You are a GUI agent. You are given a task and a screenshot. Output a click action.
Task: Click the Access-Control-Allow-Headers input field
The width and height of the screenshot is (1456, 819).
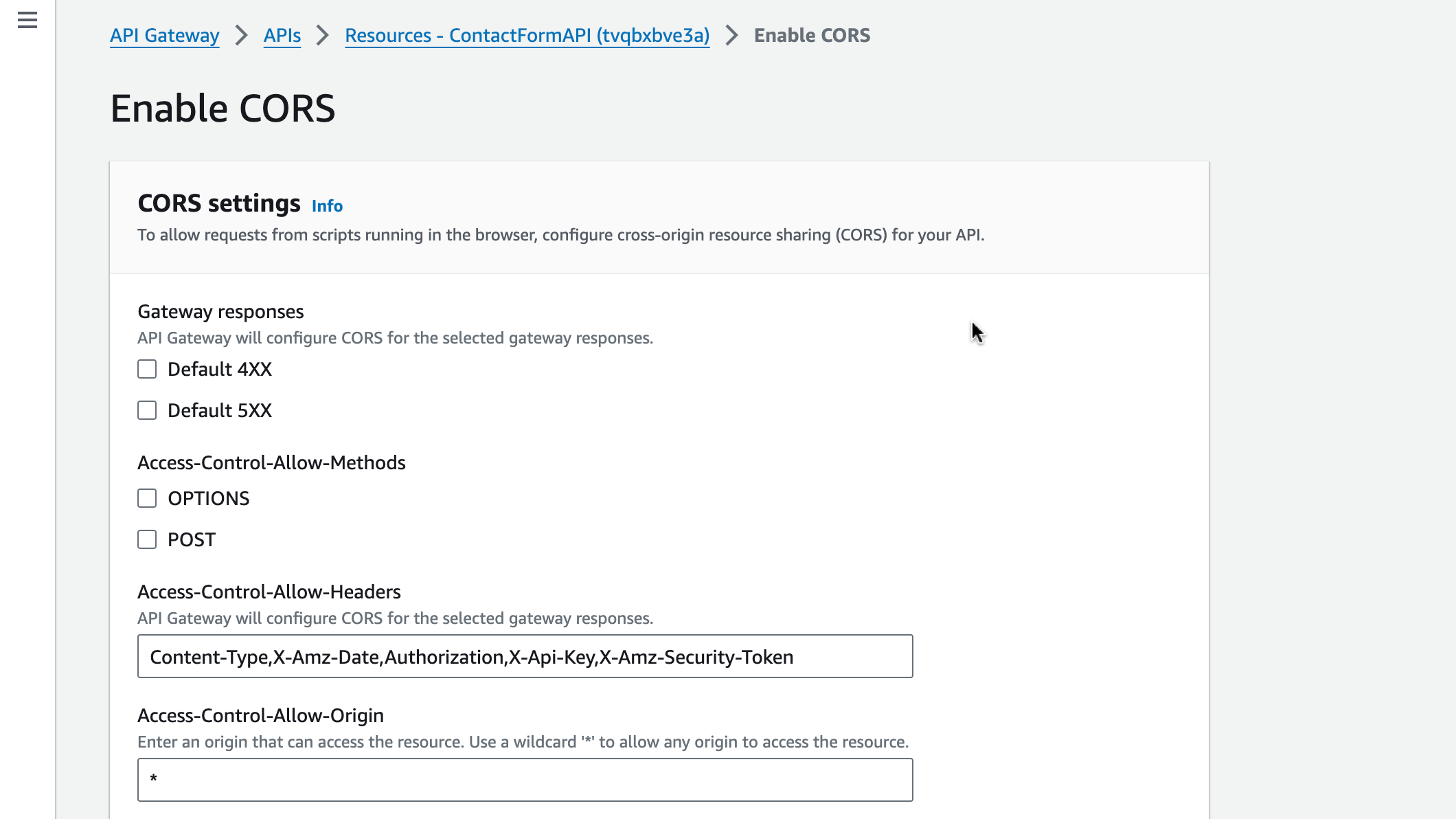pos(525,656)
